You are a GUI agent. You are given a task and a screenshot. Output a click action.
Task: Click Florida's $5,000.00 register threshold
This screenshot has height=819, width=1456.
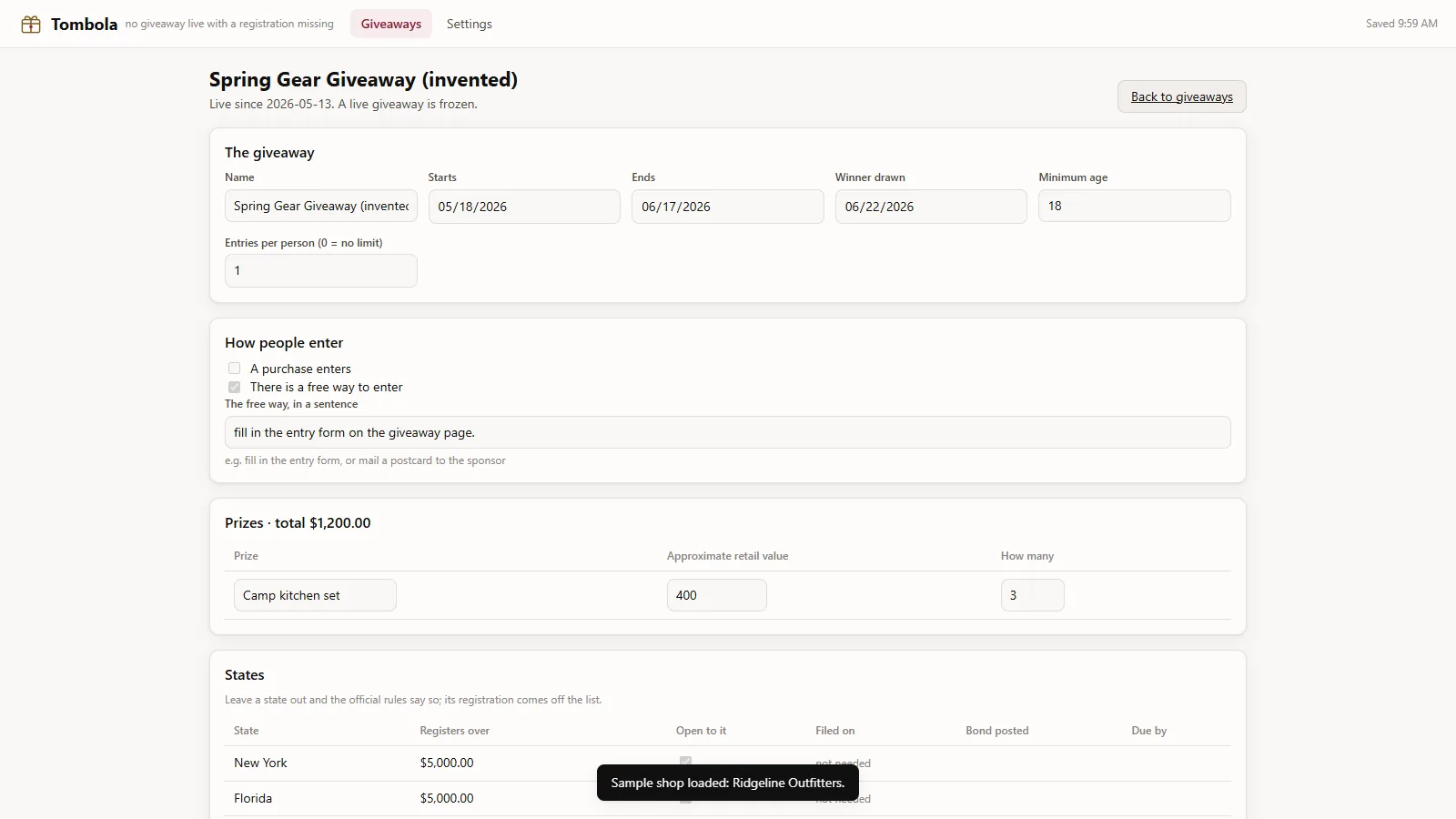(x=447, y=798)
